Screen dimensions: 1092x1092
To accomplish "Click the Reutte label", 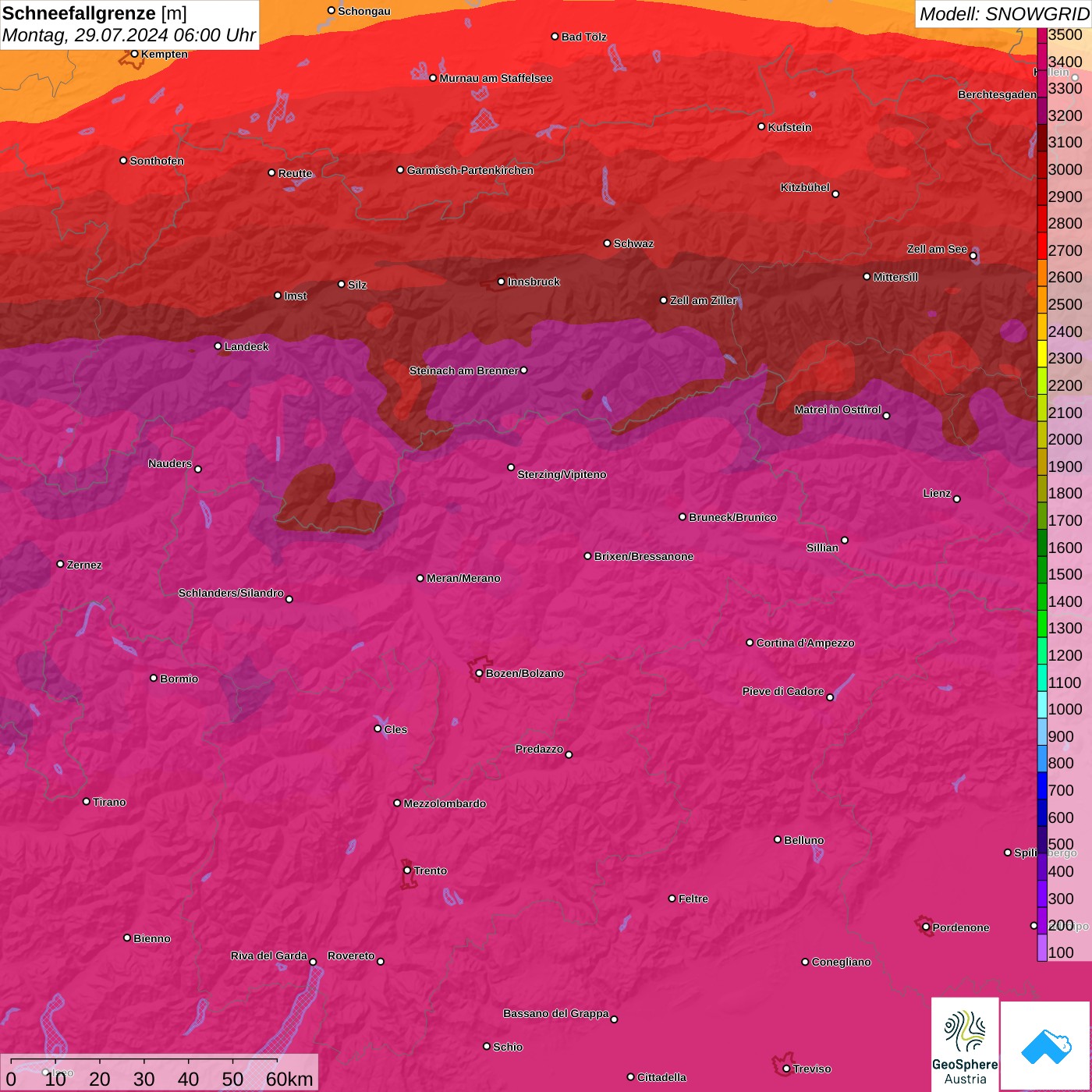I will (x=295, y=173).
